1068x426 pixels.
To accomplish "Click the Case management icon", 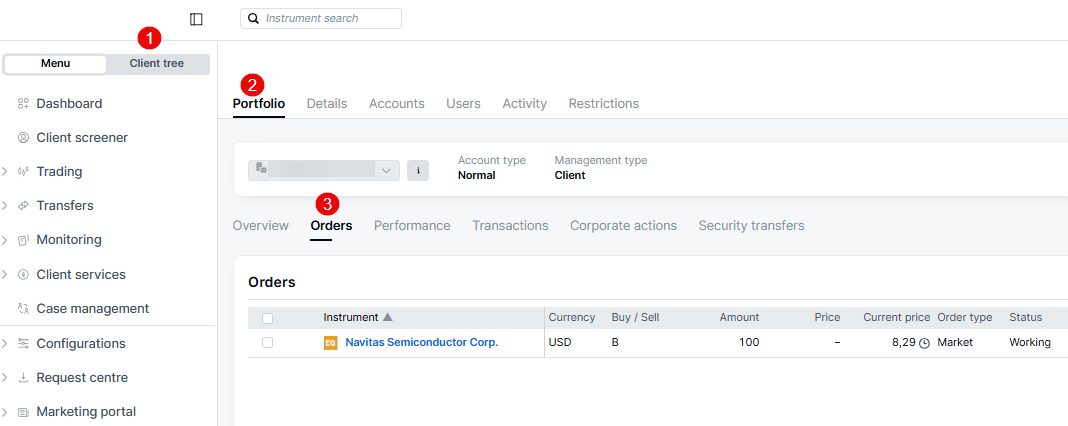I will [x=23, y=309].
